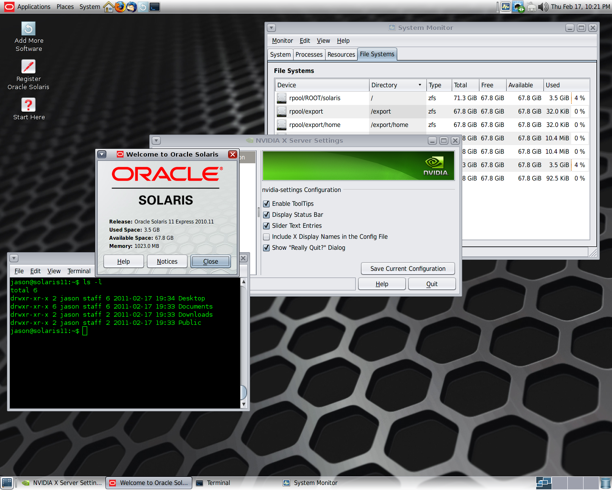Open View menu in System Monitor

click(x=323, y=41)
